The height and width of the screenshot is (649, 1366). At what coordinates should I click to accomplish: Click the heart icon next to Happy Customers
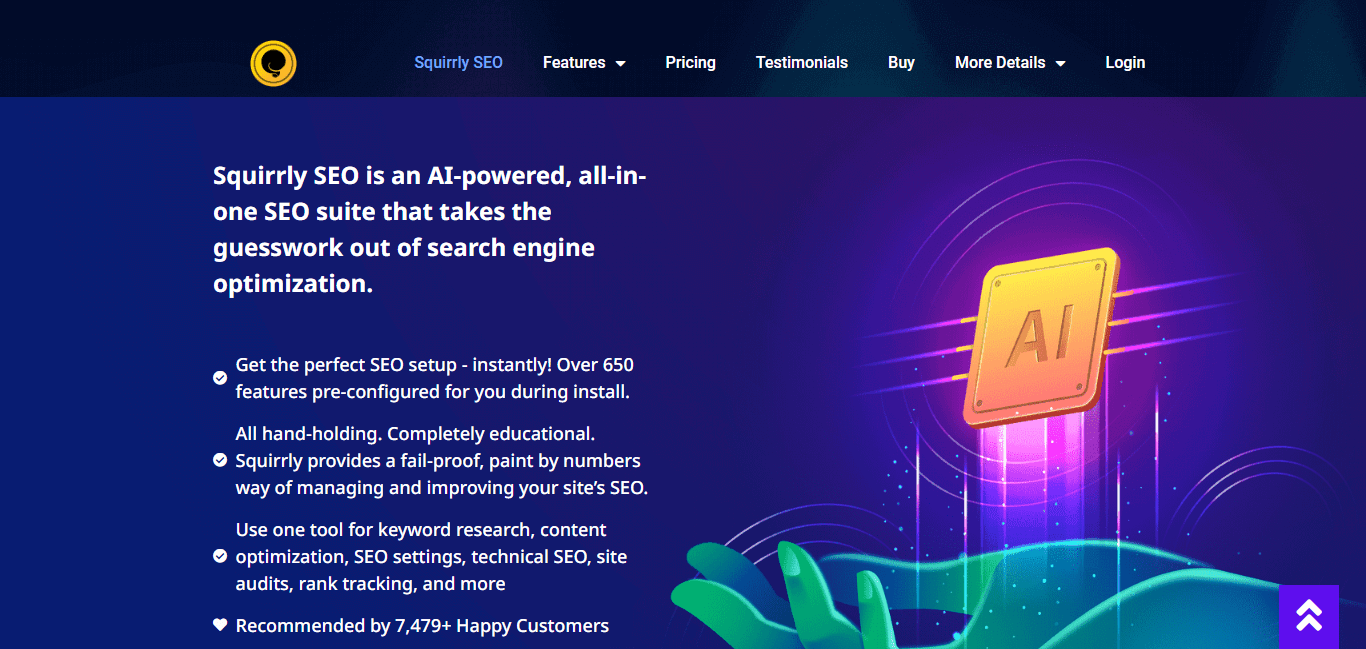(219, 624)
